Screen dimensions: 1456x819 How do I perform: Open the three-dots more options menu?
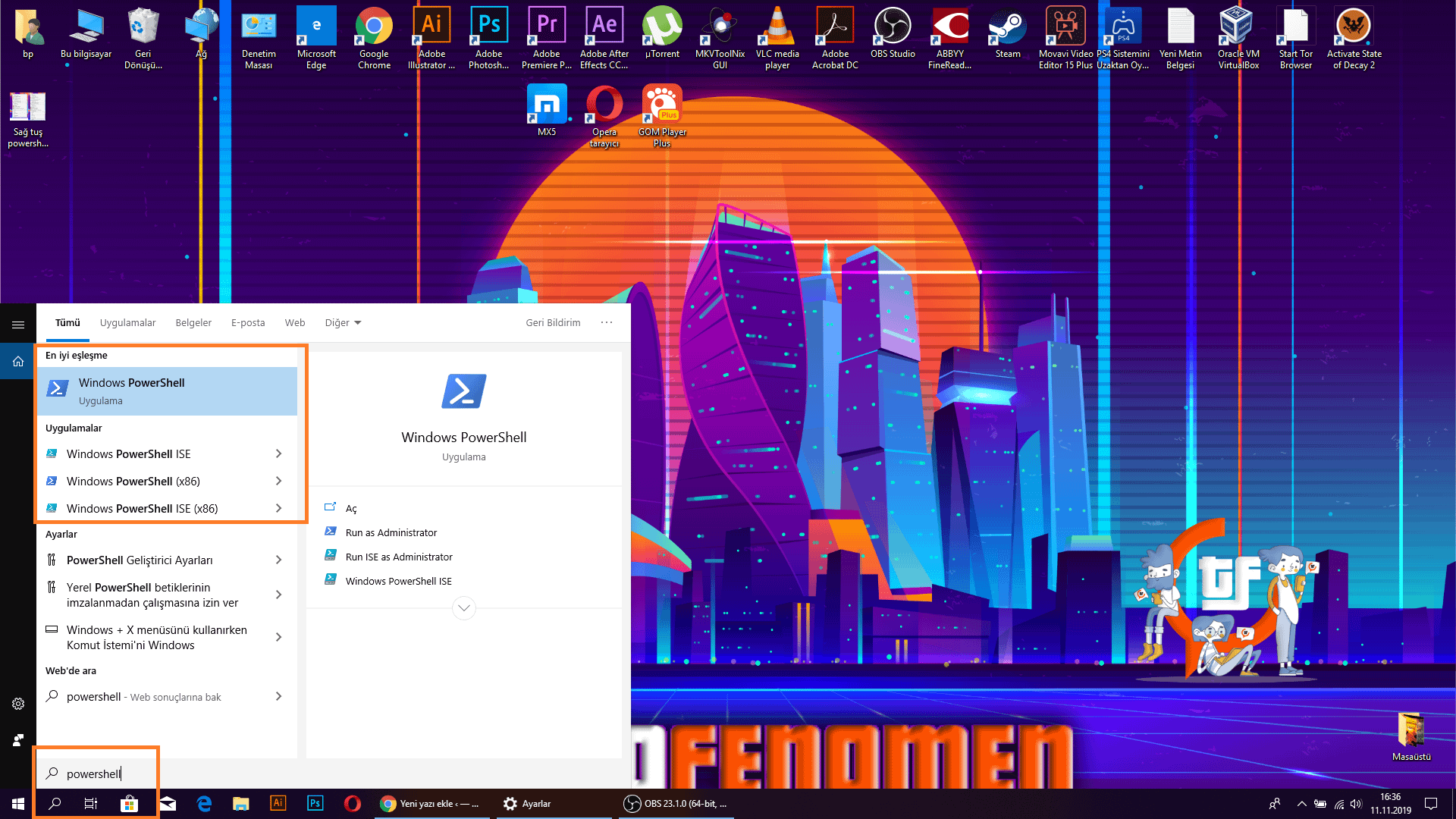point(607,322)
